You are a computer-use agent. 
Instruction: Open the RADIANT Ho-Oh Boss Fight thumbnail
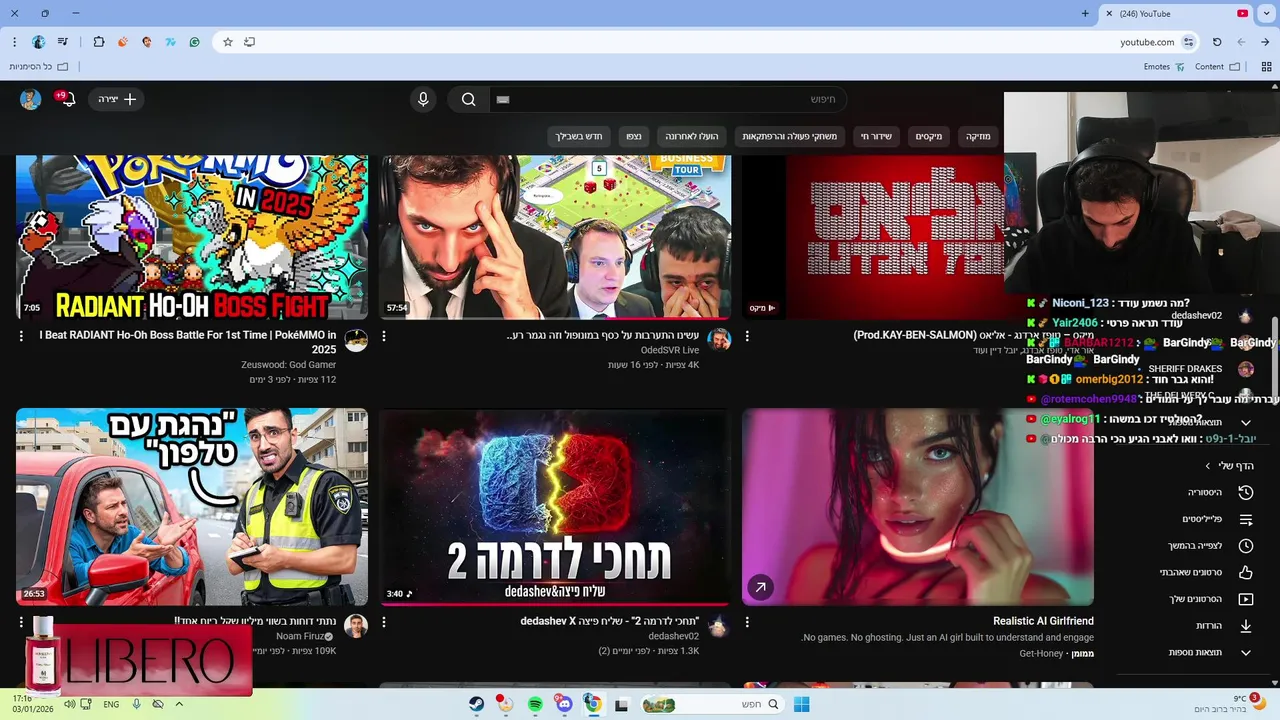[x=192, y=237]
